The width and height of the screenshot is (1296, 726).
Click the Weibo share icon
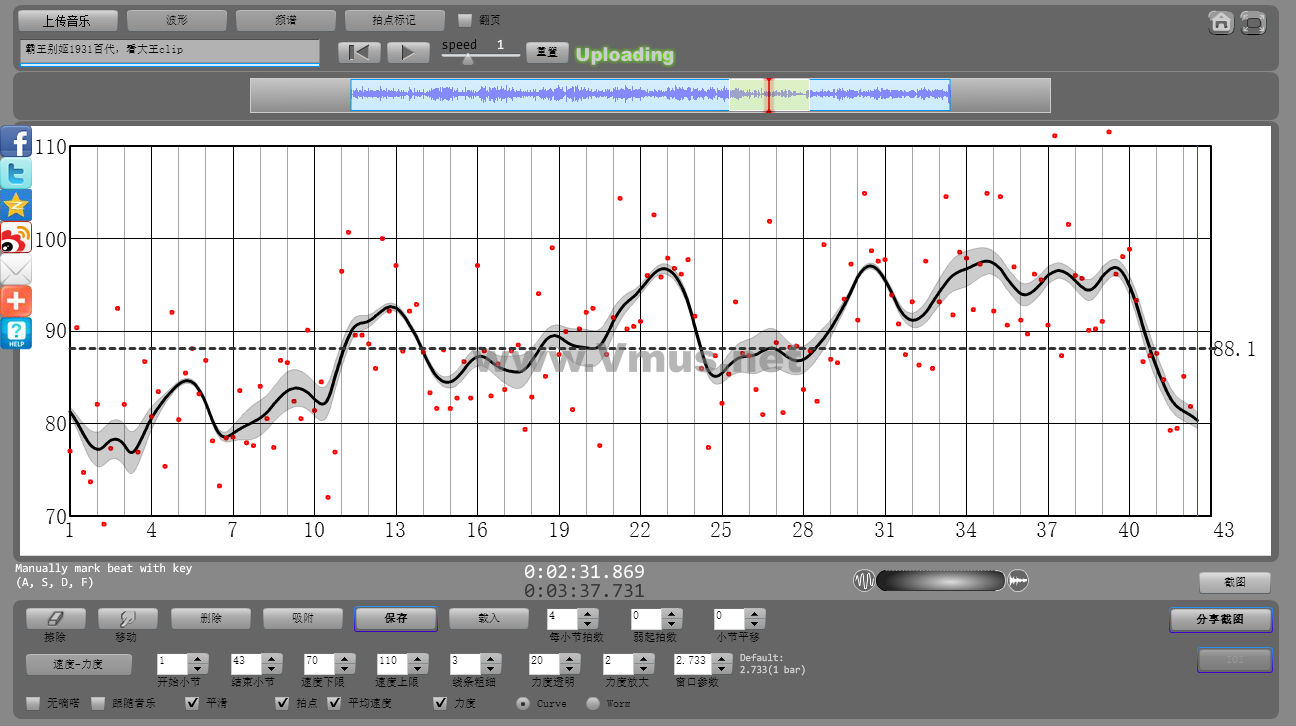tap(16, 237)
